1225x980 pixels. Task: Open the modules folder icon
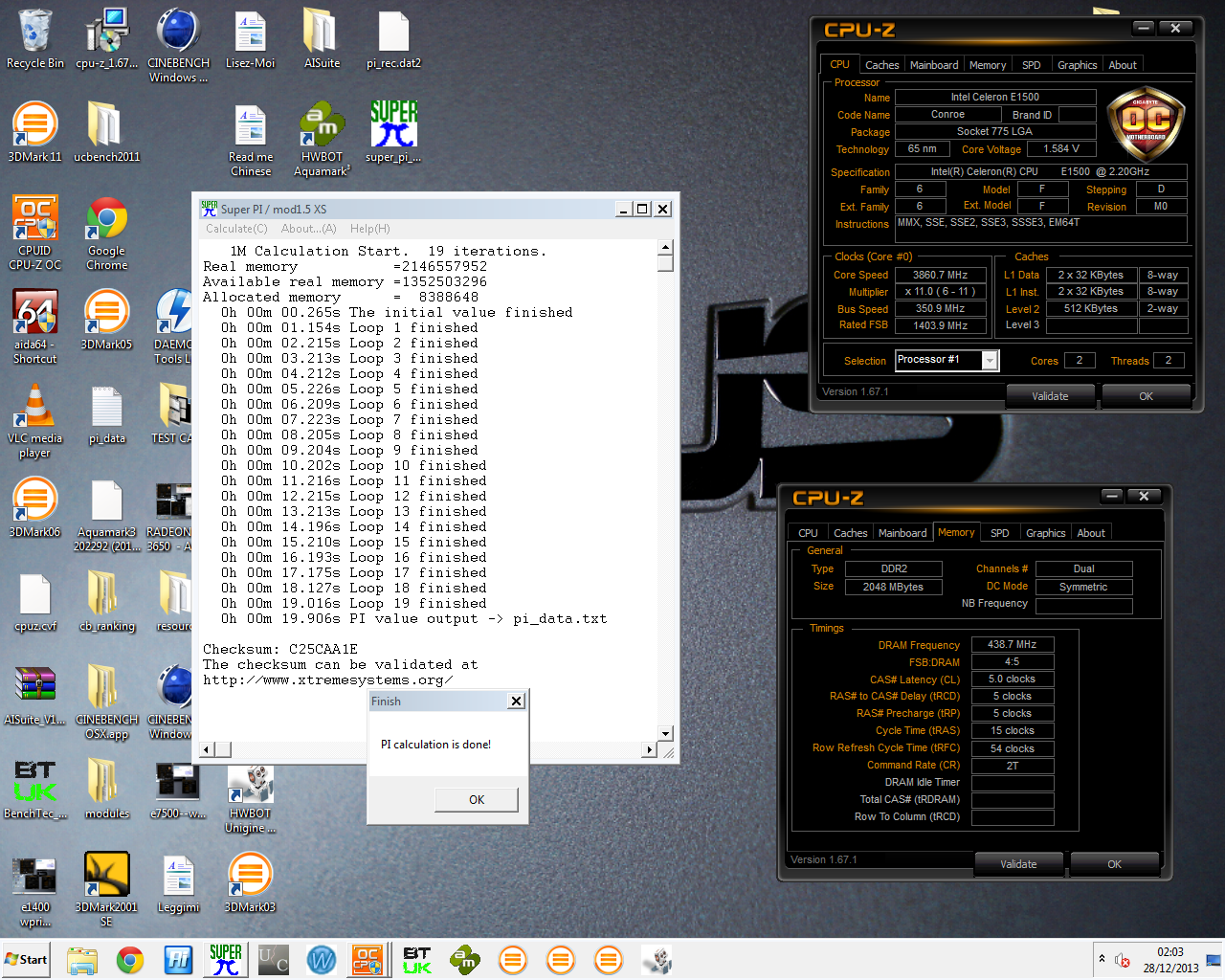(x=106, y=788)
